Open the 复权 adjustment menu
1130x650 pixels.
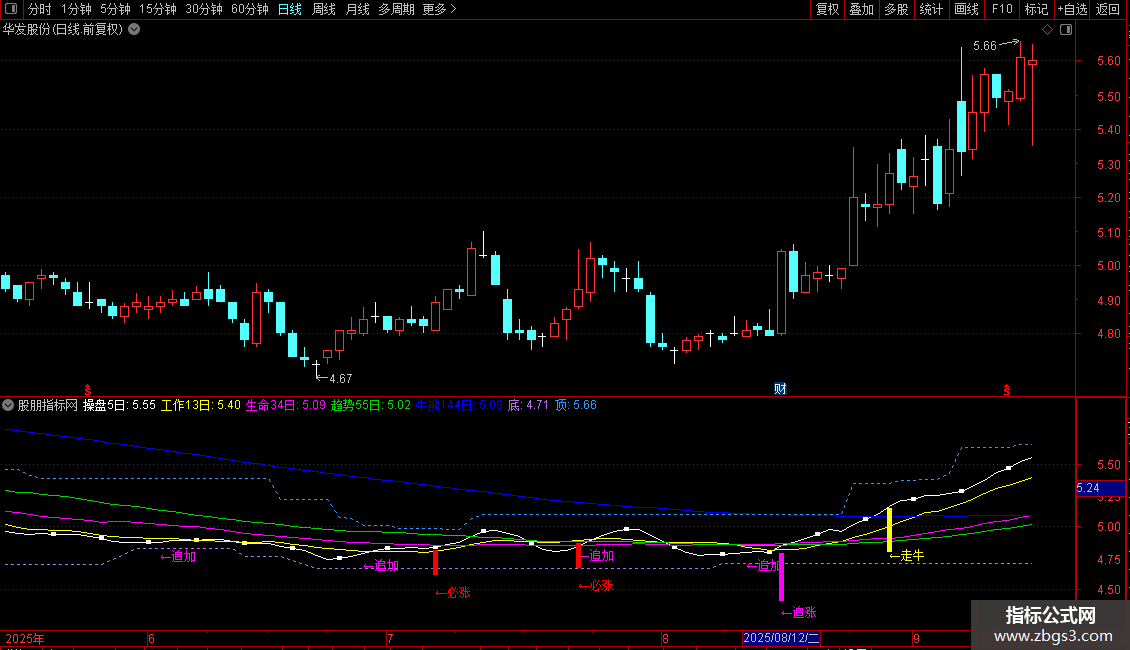pyautogui.click(x=827, y=9)
